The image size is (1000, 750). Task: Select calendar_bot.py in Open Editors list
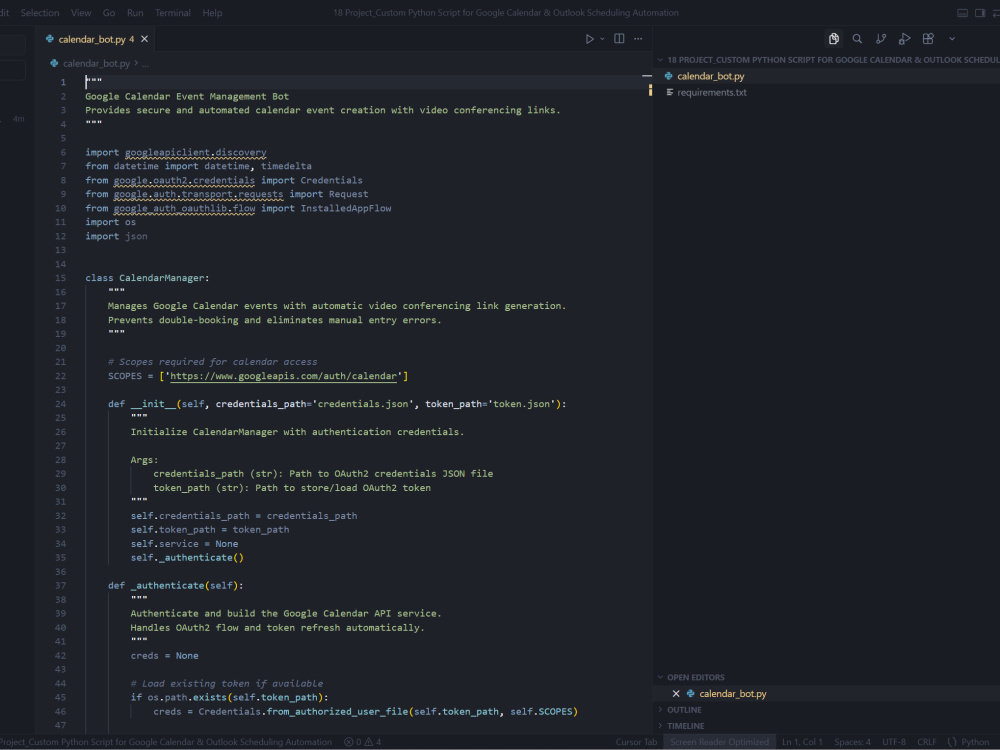tap(733, 694)
